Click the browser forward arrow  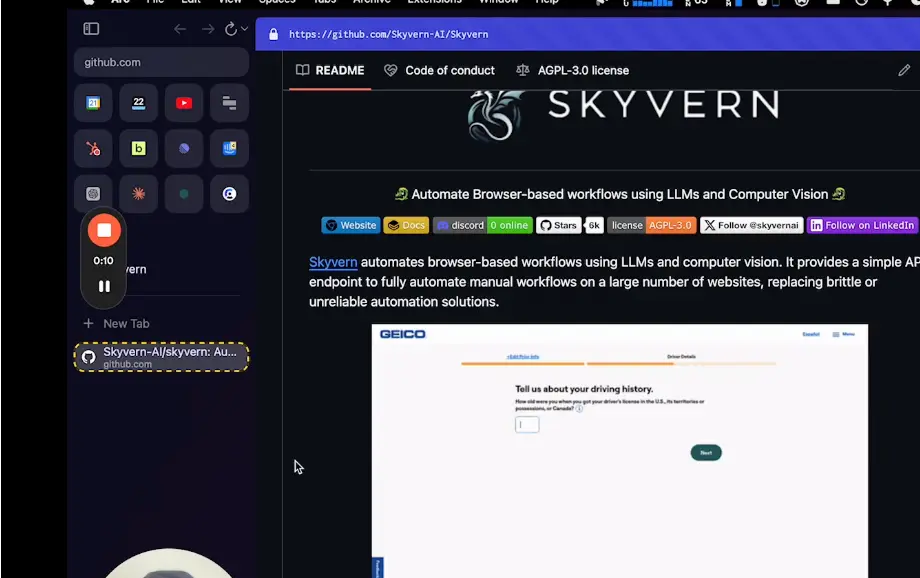[x=208, y=29]
